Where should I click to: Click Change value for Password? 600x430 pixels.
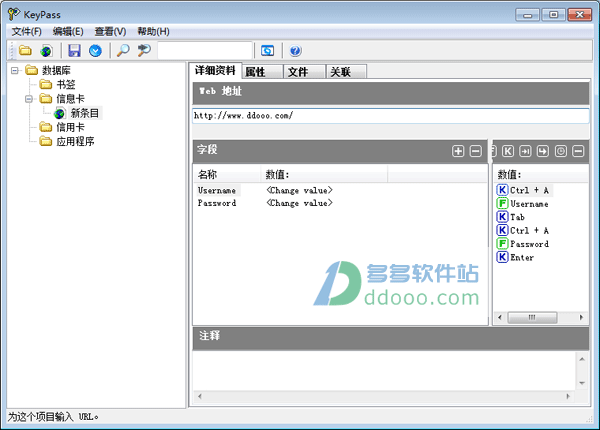click(x=299, y=203)
